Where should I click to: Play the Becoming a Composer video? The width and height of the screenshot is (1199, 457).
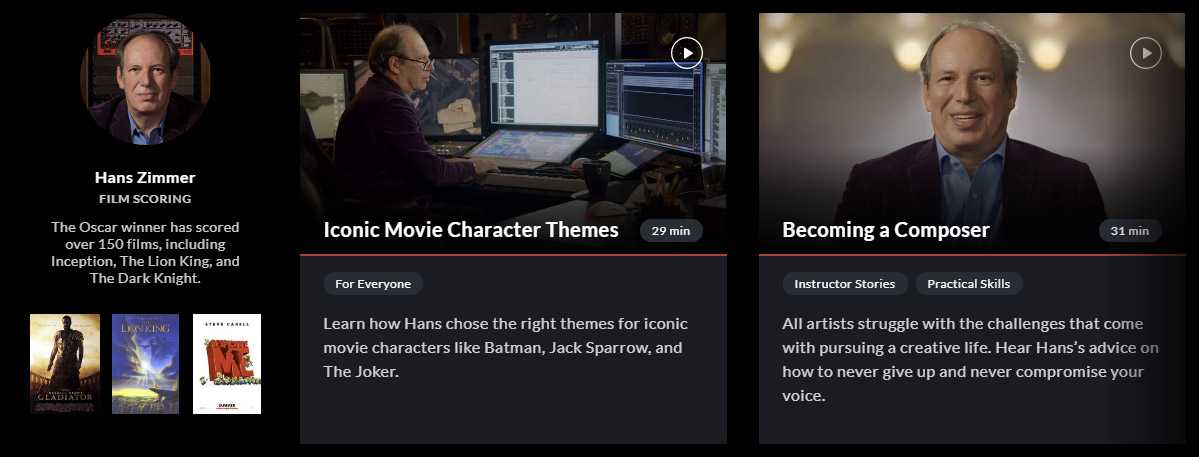[1145, 53]
